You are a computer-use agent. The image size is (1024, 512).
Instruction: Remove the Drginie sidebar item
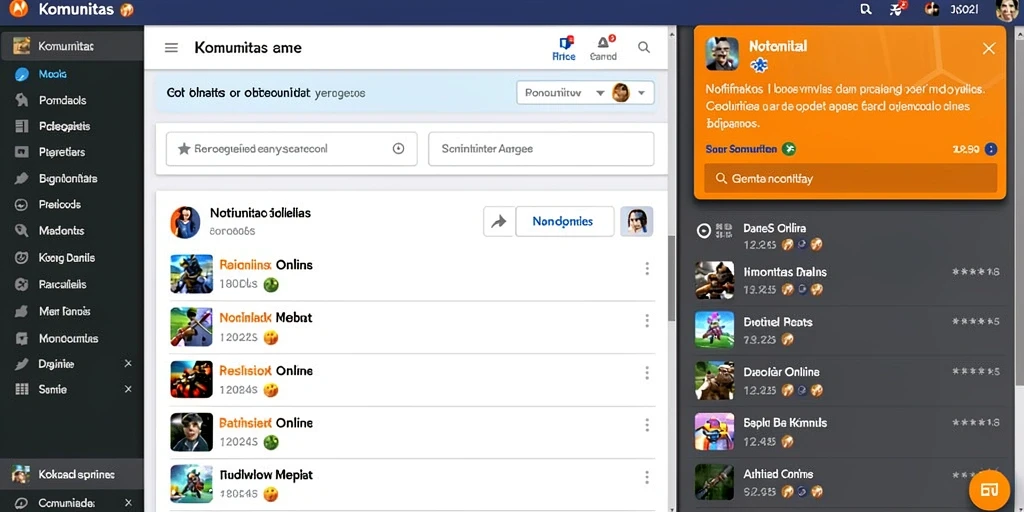[128, 364]
